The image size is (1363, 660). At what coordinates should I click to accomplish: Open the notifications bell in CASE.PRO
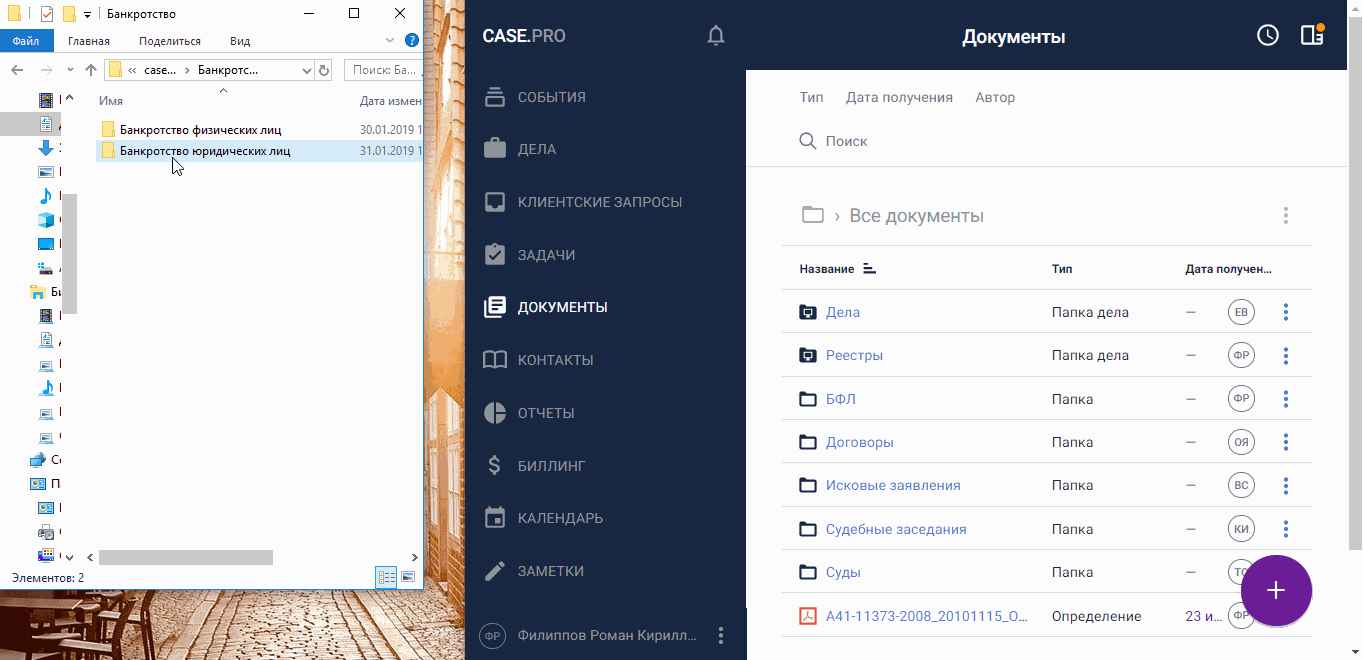pos(715,36)
